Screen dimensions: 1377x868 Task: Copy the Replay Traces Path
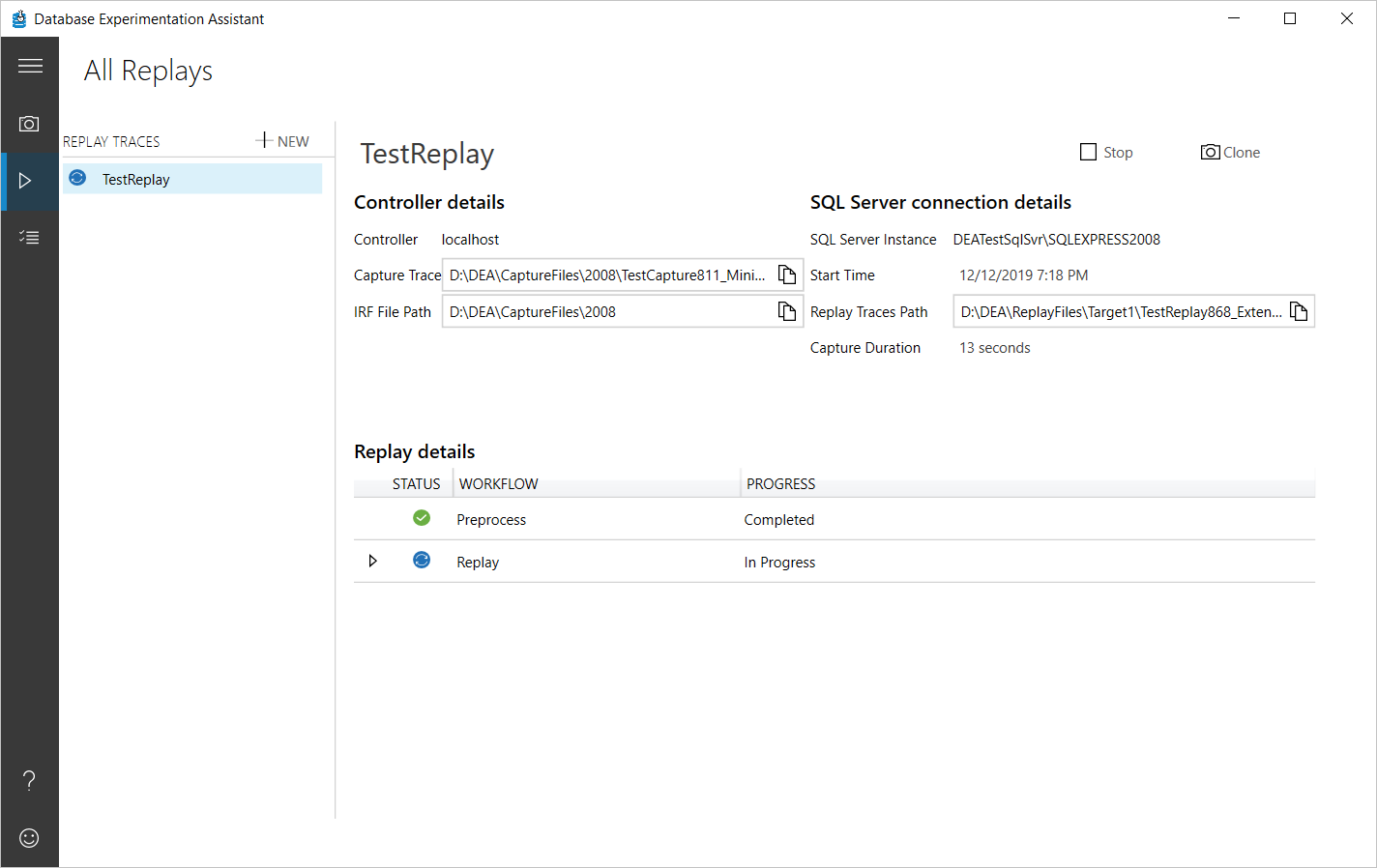(1299, 311)
